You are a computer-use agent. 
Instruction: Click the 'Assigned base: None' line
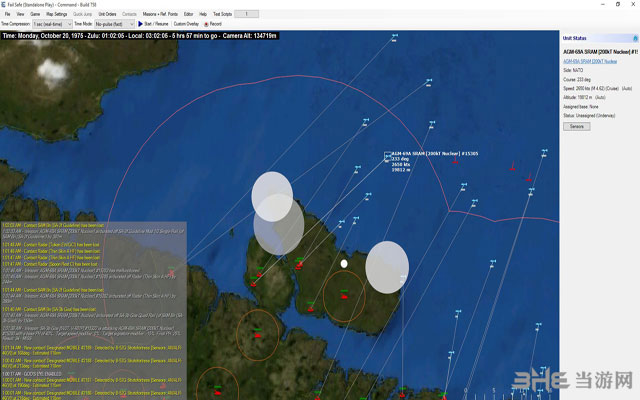coord(581,107)
